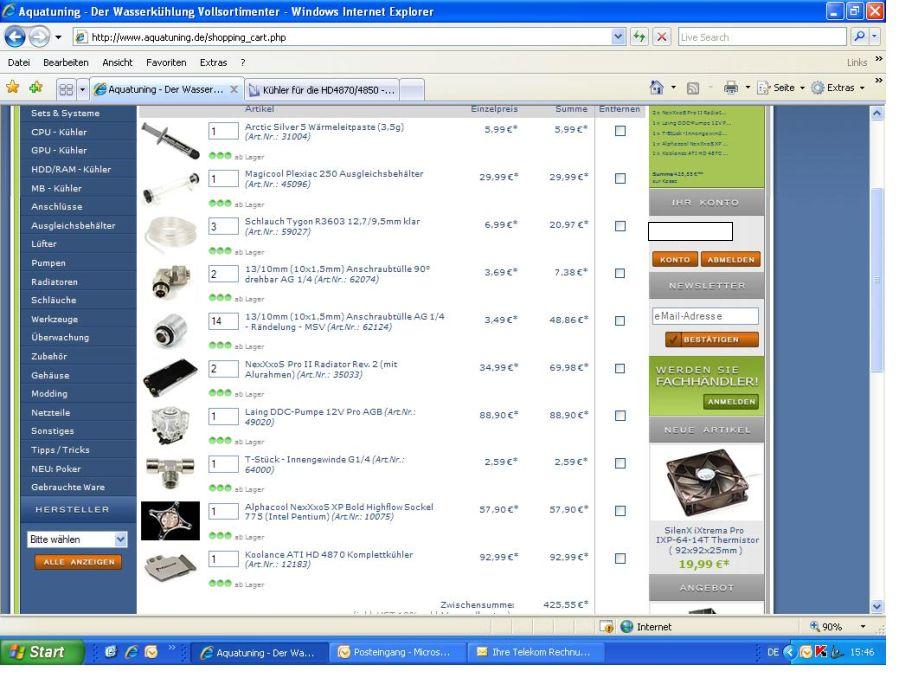Check Entfernen for Laing DDC-Pumpe
900x678 pixels.
coord(620,416)
